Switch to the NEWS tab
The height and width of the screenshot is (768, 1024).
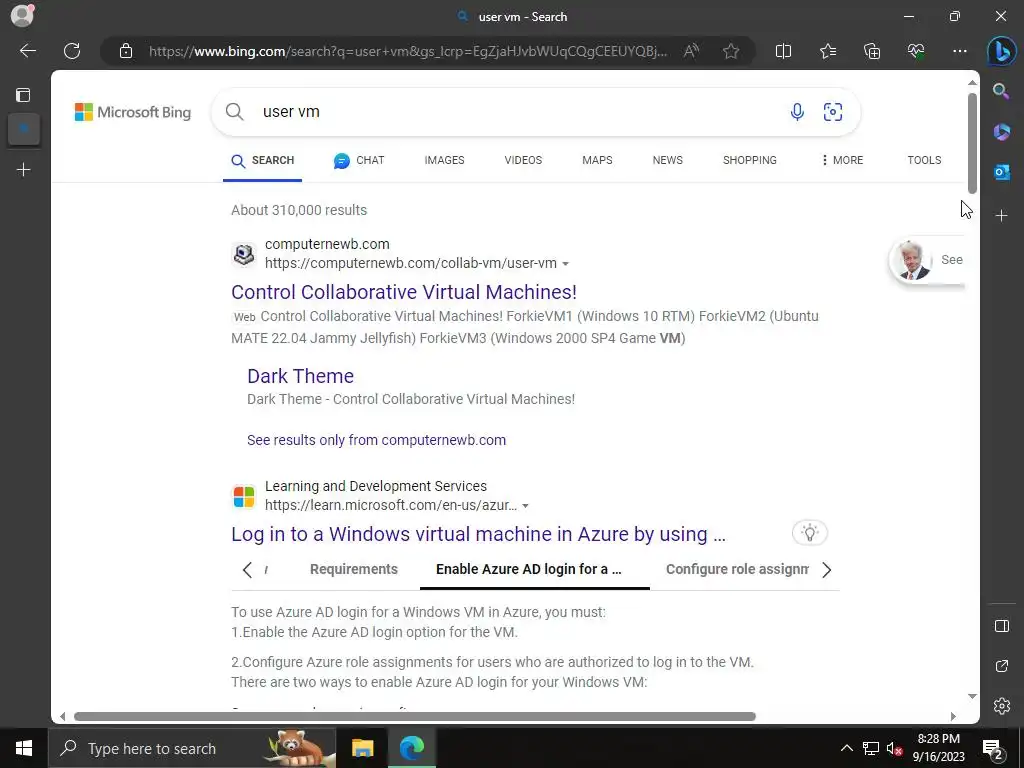point(667,160)
